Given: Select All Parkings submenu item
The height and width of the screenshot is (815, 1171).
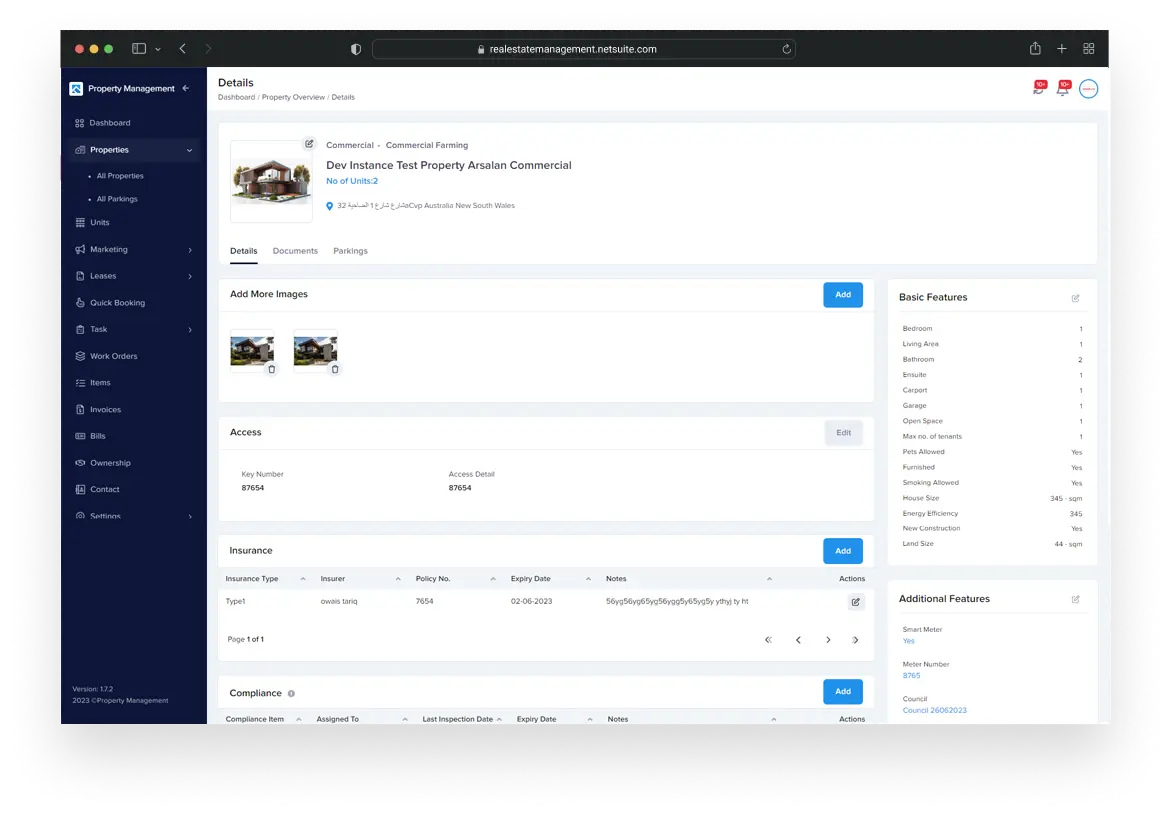Looking at the screenshot, I should point(117,199).
